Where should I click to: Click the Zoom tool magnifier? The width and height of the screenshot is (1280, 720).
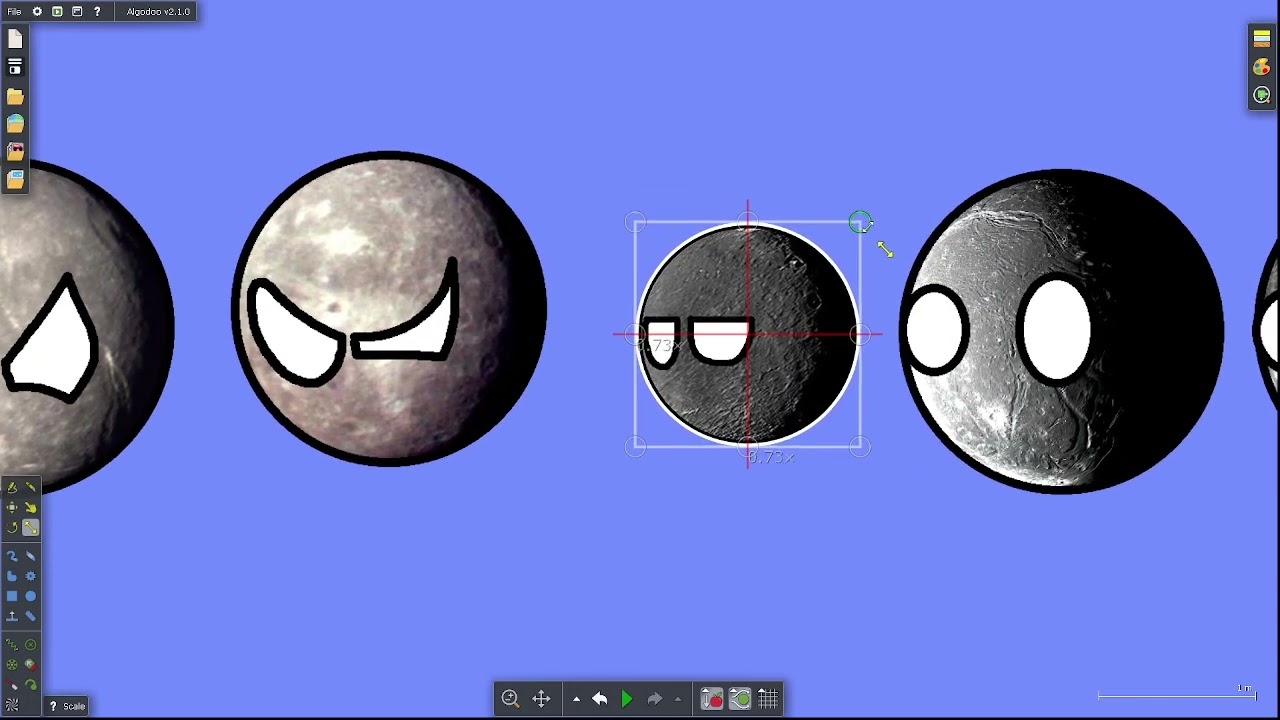(x=510, y=699)
